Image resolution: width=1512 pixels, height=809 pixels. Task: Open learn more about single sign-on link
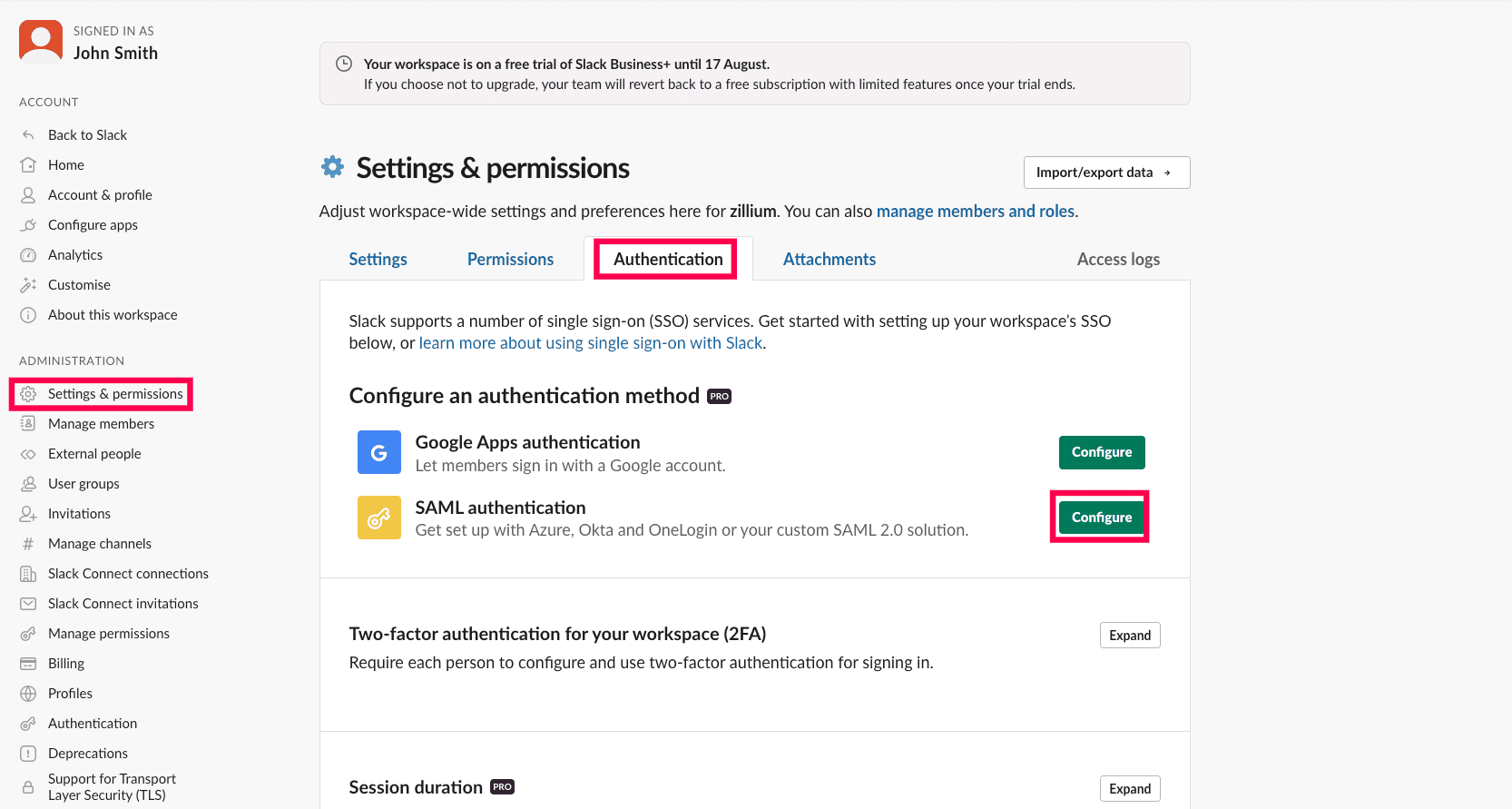590,343
